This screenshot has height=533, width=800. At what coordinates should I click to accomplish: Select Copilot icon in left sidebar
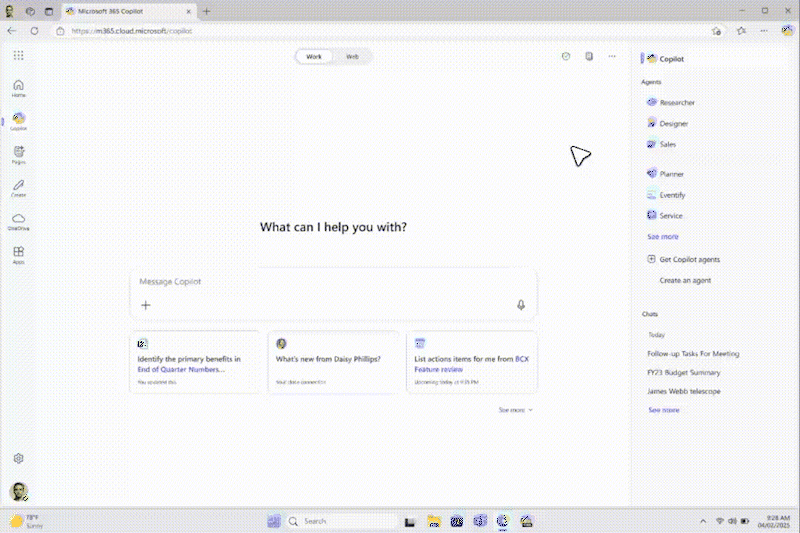pos(18,121)
